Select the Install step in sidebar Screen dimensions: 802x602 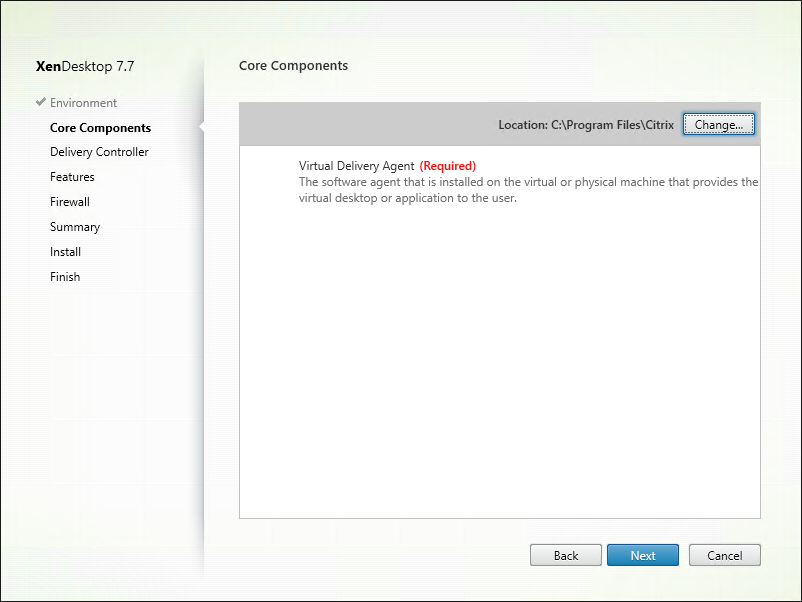coord(65,252)
